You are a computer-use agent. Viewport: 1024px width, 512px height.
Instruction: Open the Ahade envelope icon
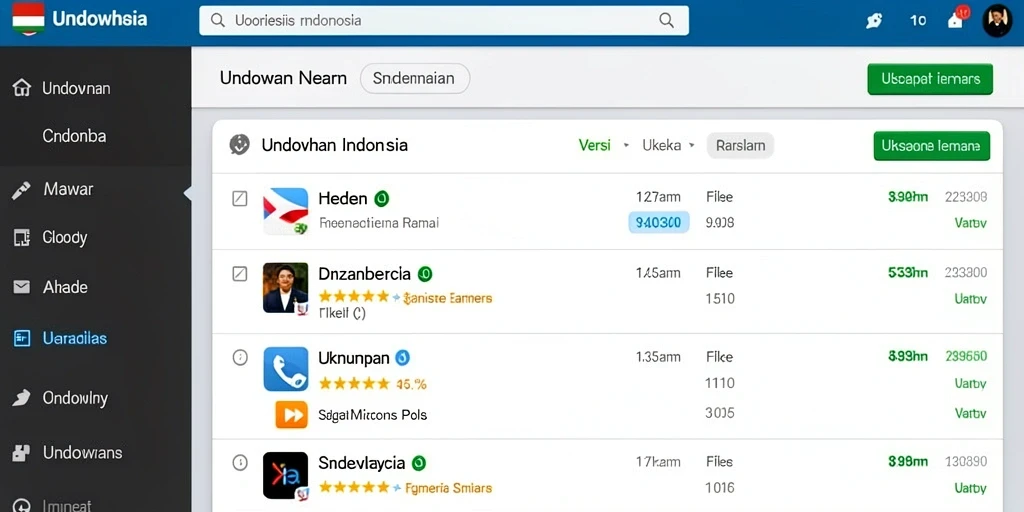22,287
